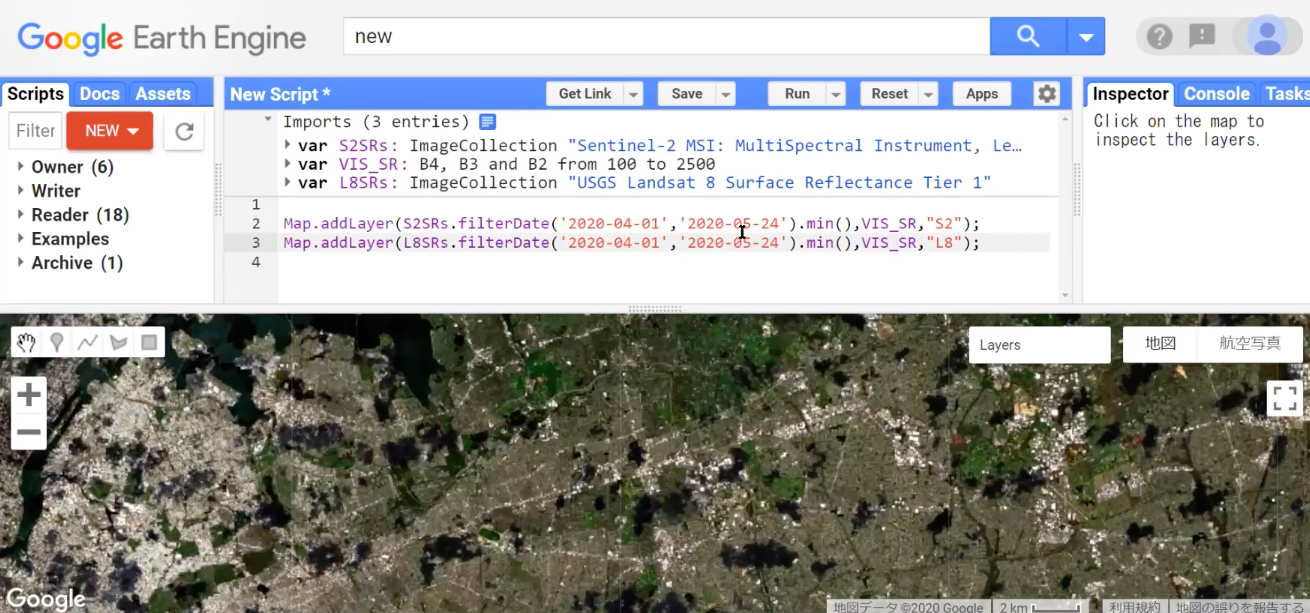Zoom in on the map
Viewport: 1310px width, 613px height.
point(29,395)
